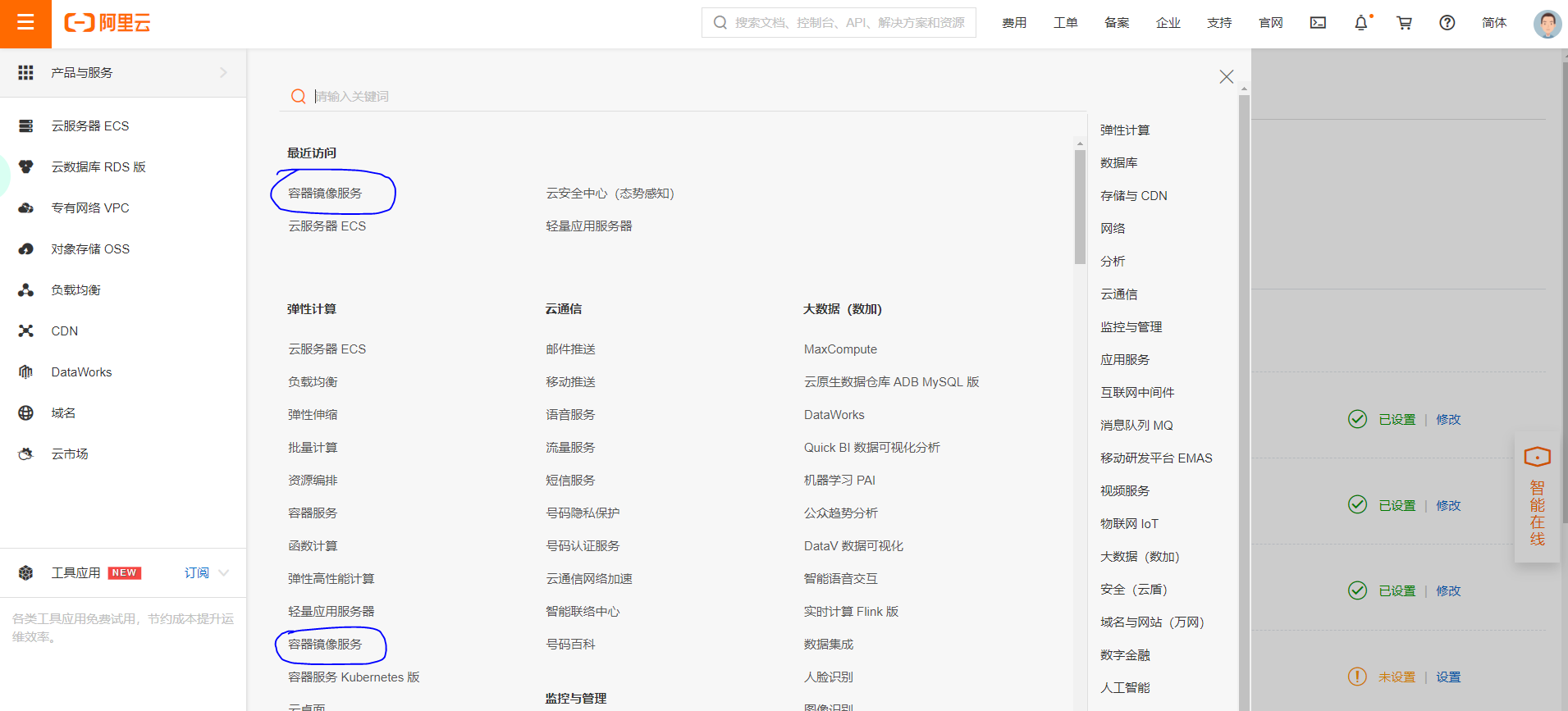Open the help question mark icon
The image size is (1568, 711).
[x=1447, y=23]
